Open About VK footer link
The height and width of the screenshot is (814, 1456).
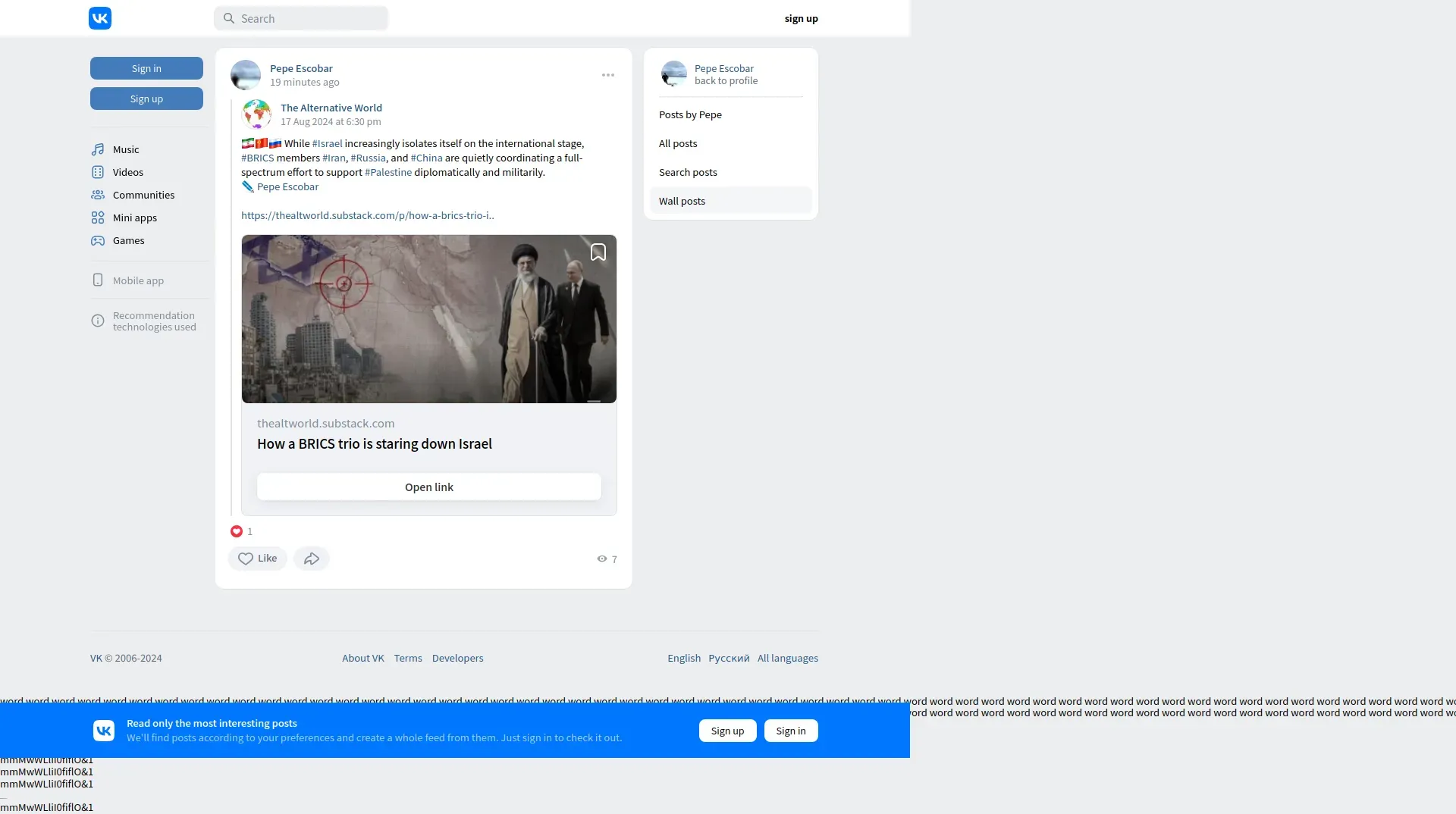(x=363, y=658)
